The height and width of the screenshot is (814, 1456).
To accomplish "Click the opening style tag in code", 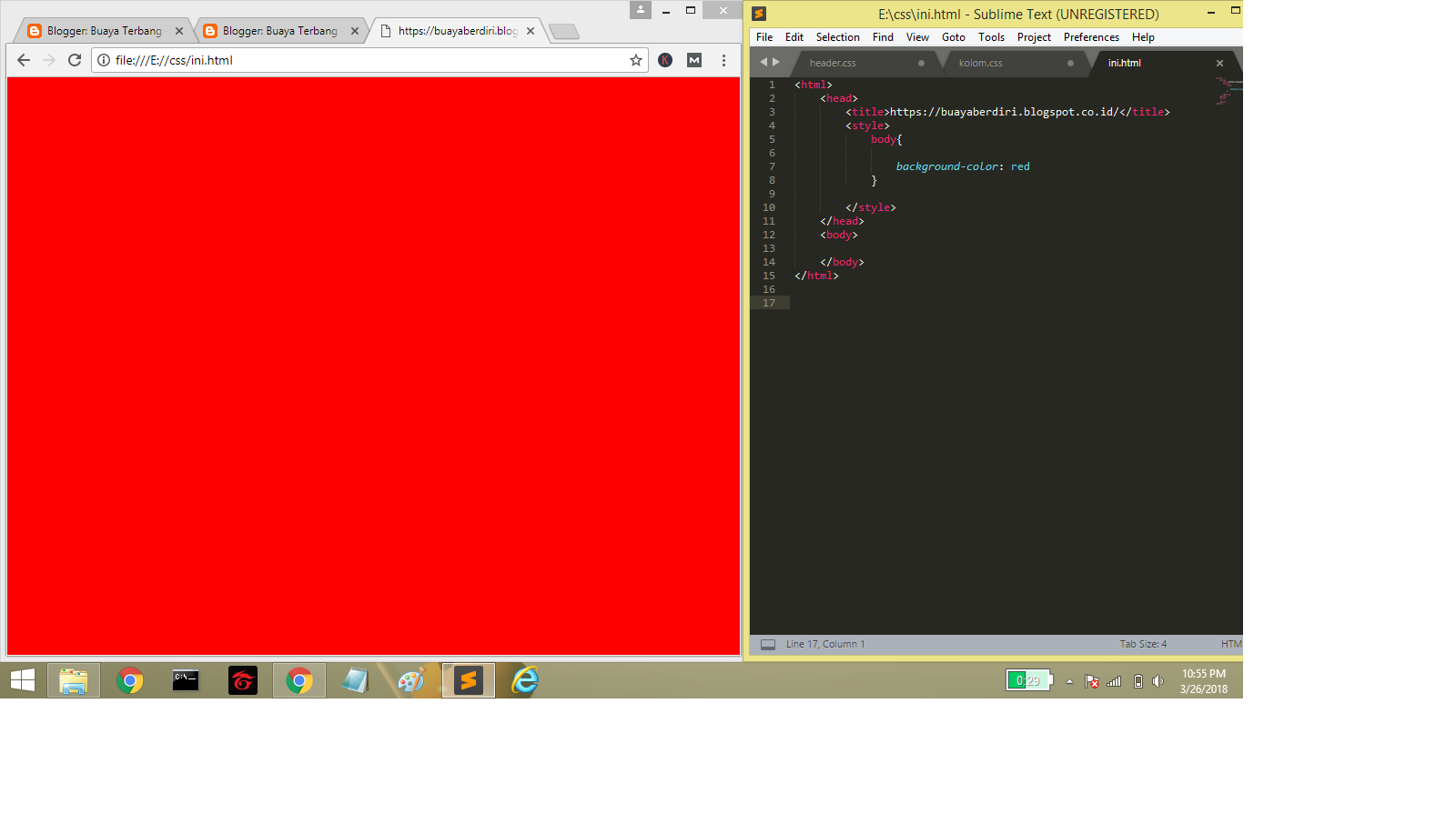I will pyautogui.click(x=867, y=126).
